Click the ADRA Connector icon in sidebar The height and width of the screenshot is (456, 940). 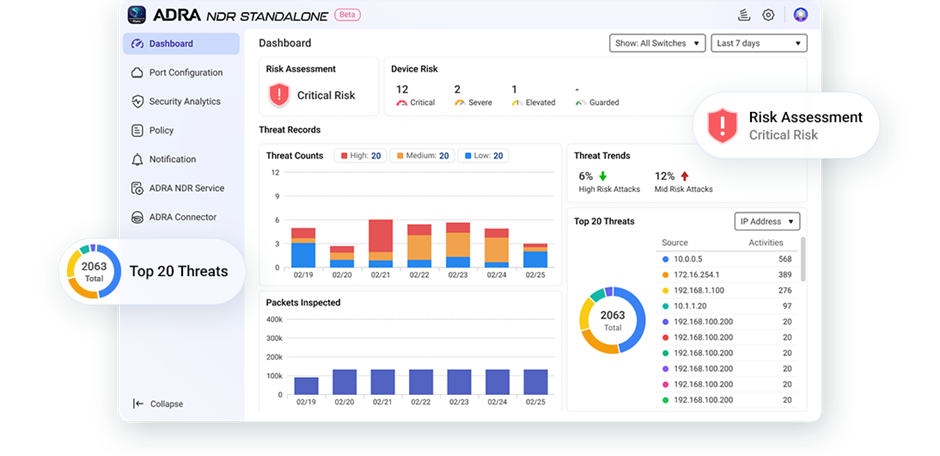(138, 217)
